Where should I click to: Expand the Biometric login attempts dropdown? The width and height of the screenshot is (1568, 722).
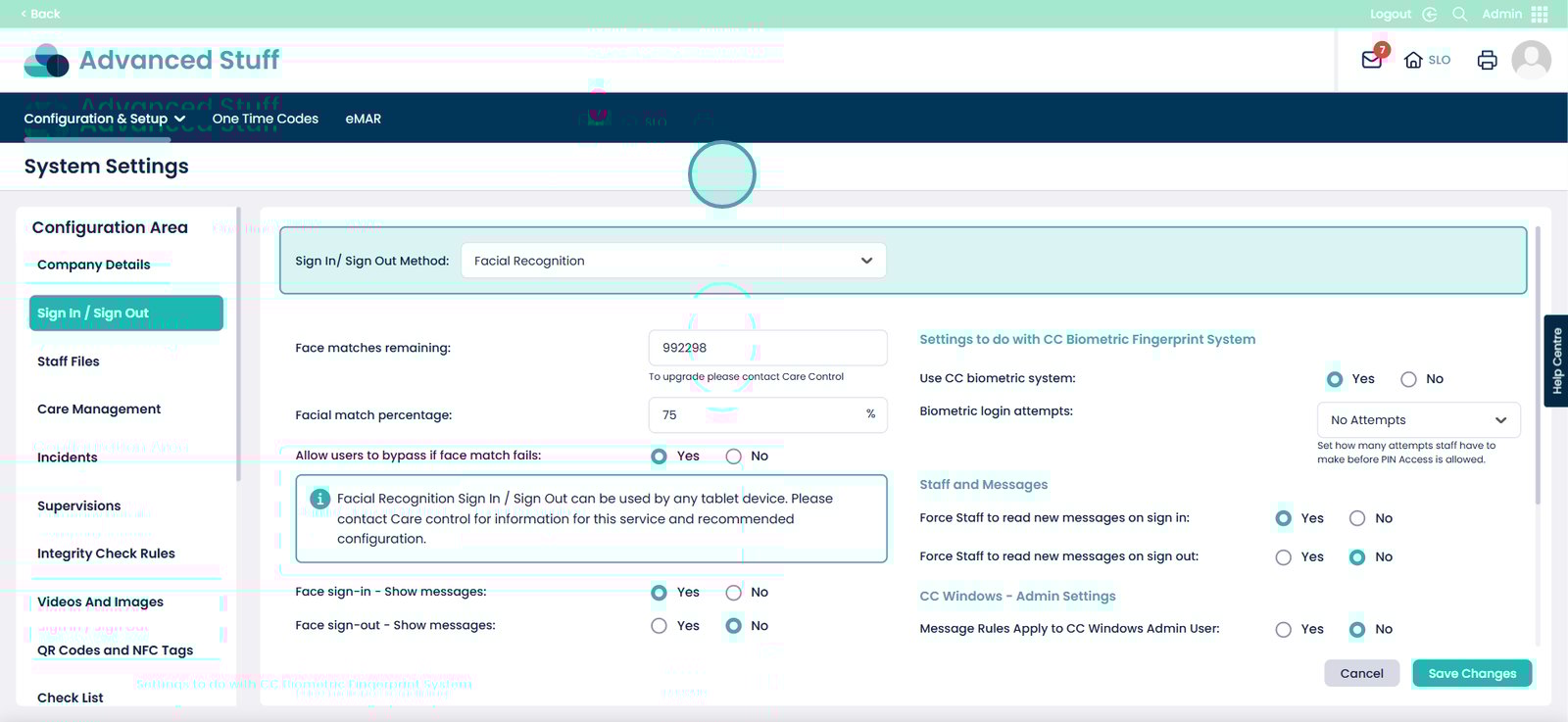(1418, 420)
